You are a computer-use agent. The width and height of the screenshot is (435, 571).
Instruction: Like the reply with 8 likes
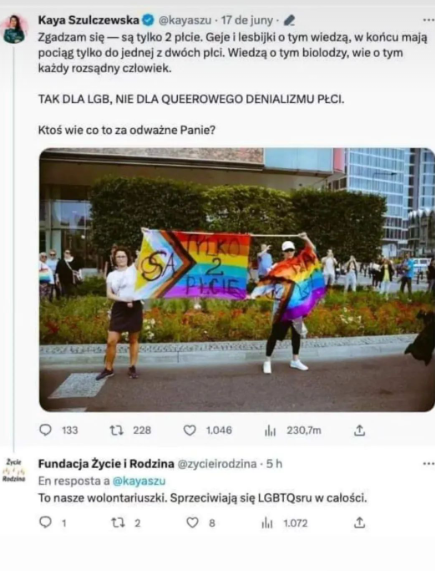[x=192, y=523]
